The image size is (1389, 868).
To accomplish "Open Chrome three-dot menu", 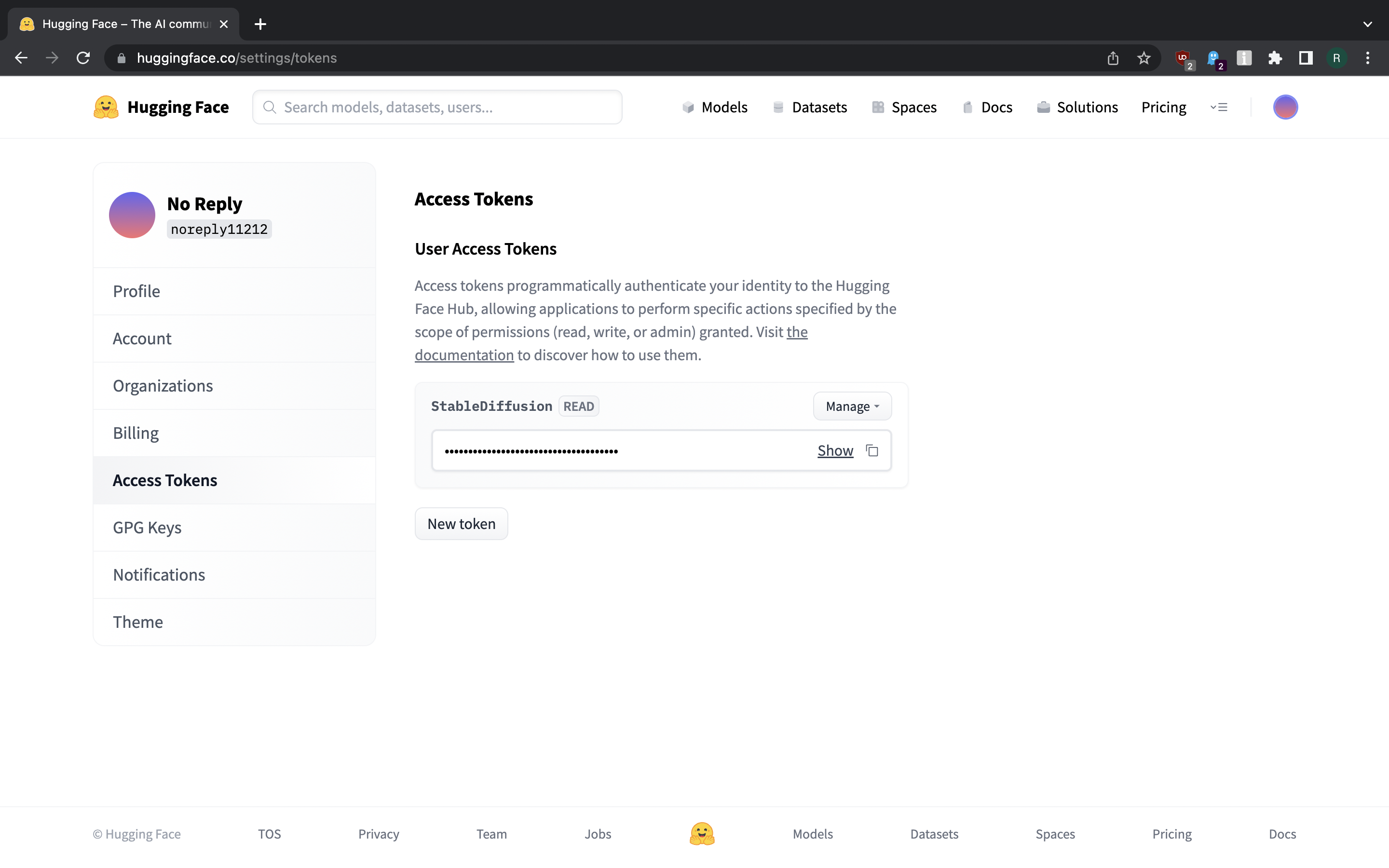I will coord(1368,58).
